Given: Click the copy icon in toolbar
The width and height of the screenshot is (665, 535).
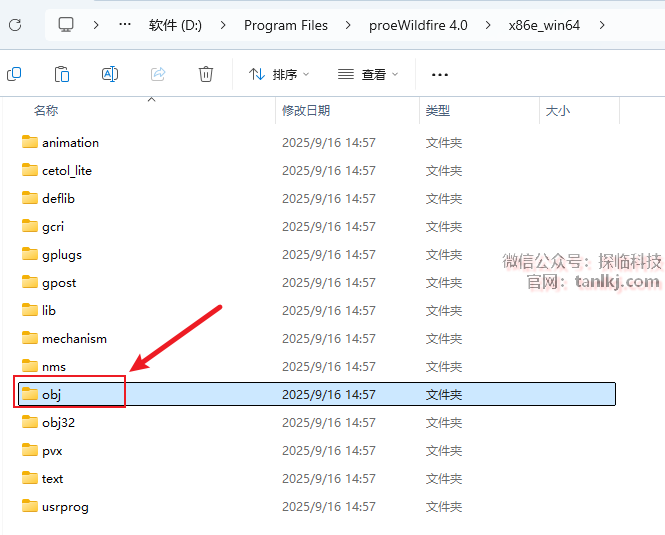Looking at the screenshot, I should (14, 74).
